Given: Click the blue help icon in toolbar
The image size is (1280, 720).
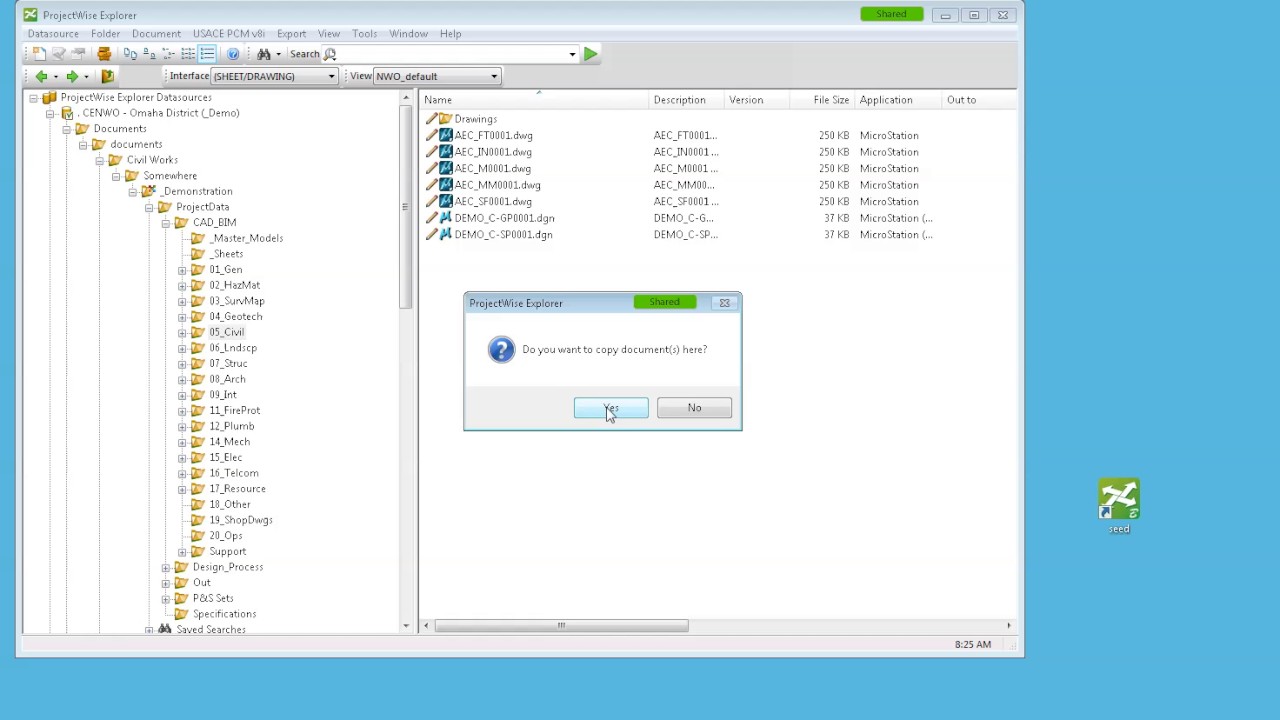Looking at the screenshot, I should pos(233,54).
